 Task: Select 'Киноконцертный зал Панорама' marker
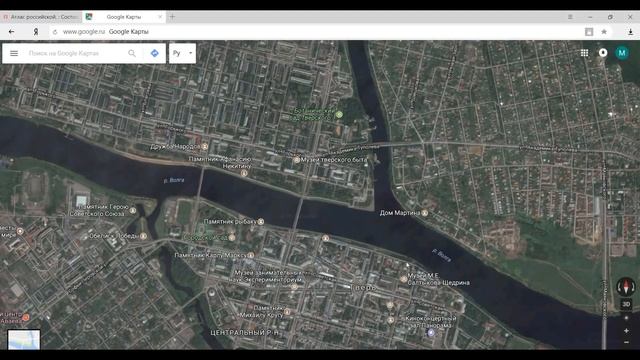click(431, 333)
